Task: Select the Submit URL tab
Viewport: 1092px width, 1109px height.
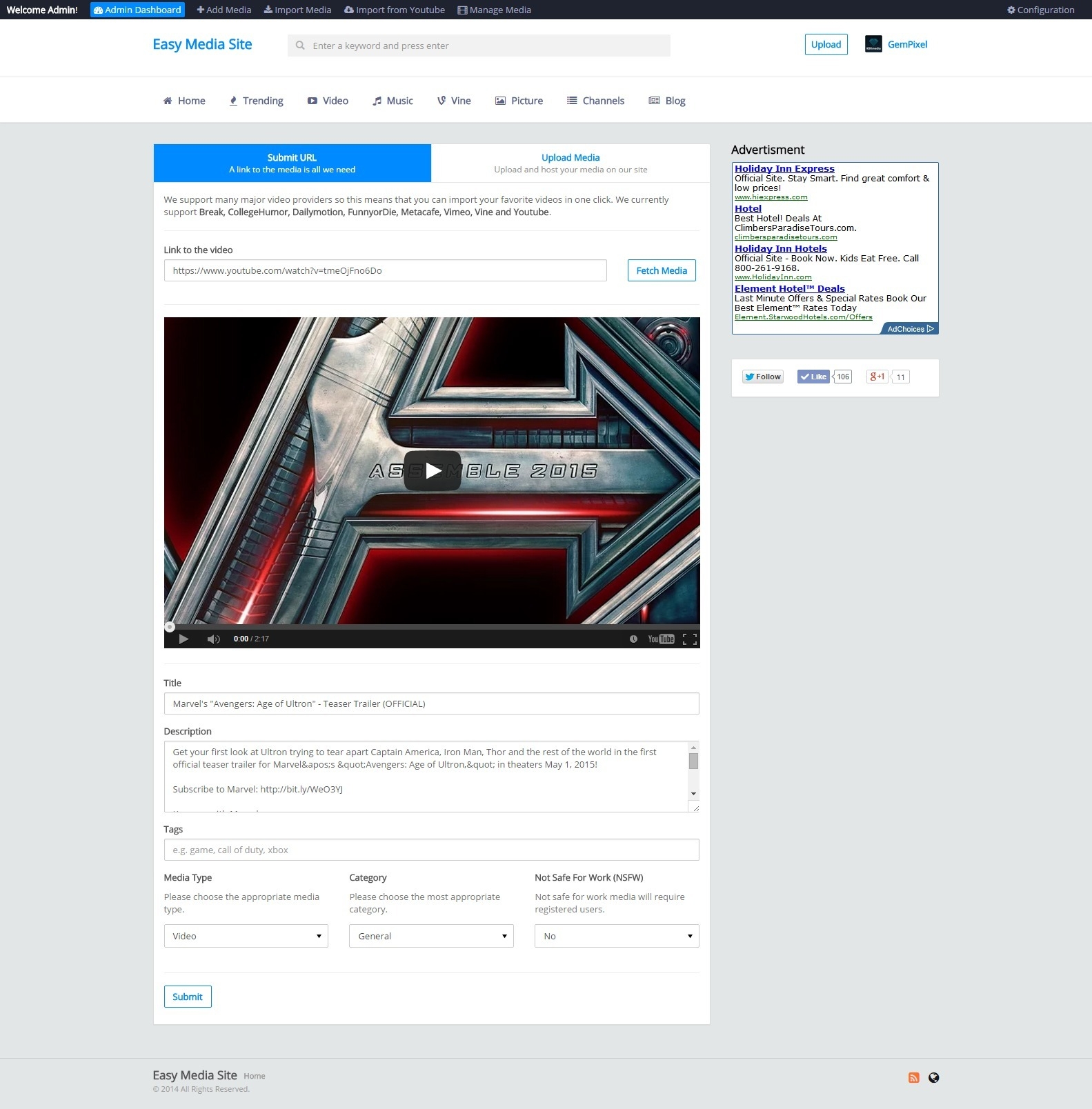Action: pyautogui.click(x=292, y=163)
